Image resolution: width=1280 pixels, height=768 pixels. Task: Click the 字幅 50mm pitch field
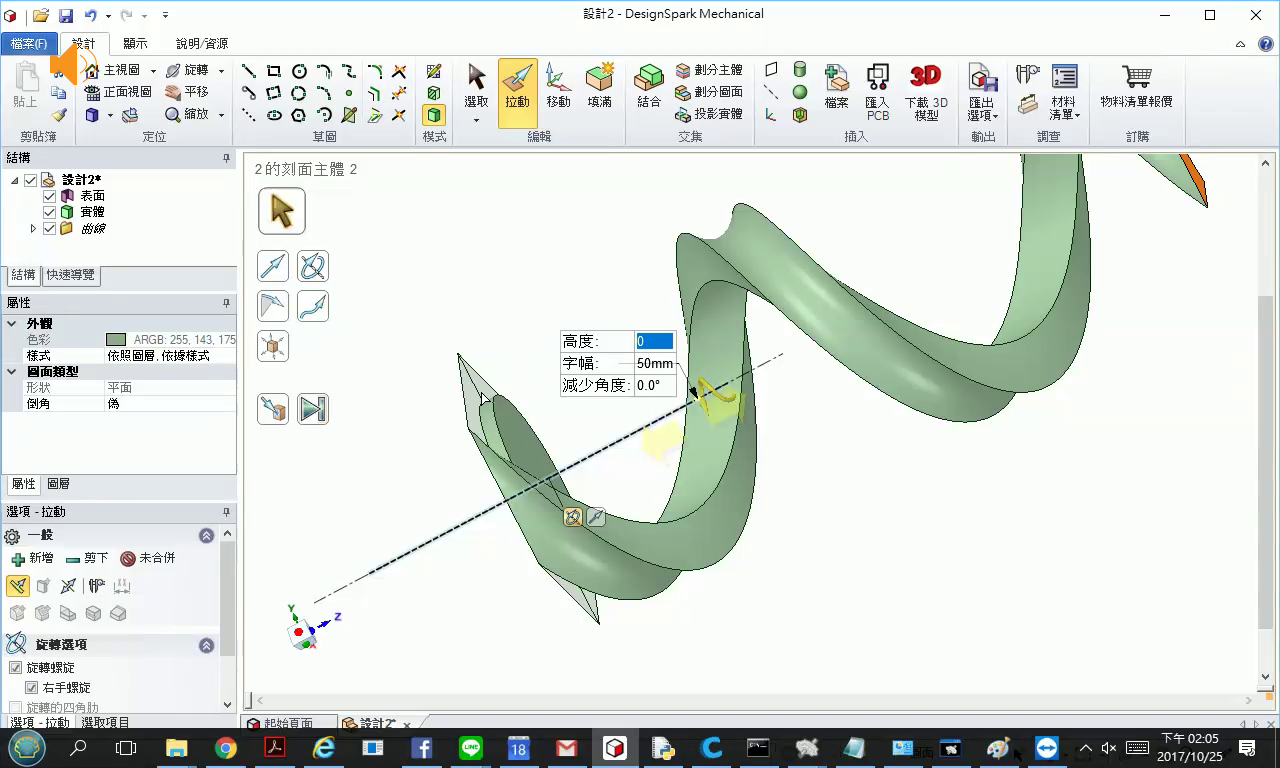click(655, 363)
